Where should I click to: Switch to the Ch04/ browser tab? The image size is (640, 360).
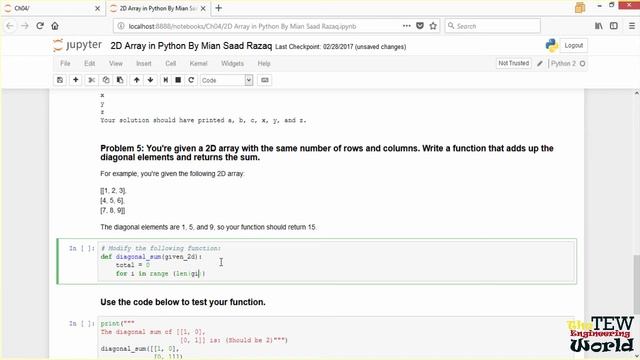pos(52,8)
